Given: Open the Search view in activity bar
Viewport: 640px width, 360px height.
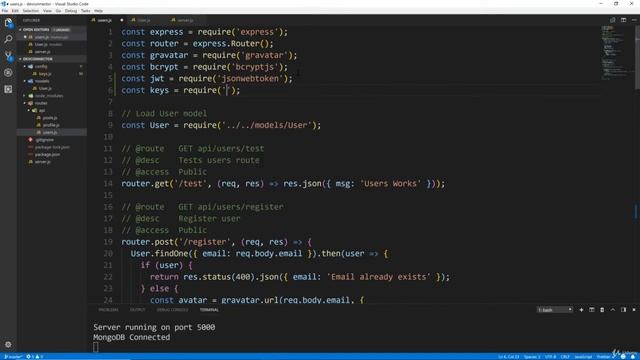Looking at the screenshot, I should point(8,39).
